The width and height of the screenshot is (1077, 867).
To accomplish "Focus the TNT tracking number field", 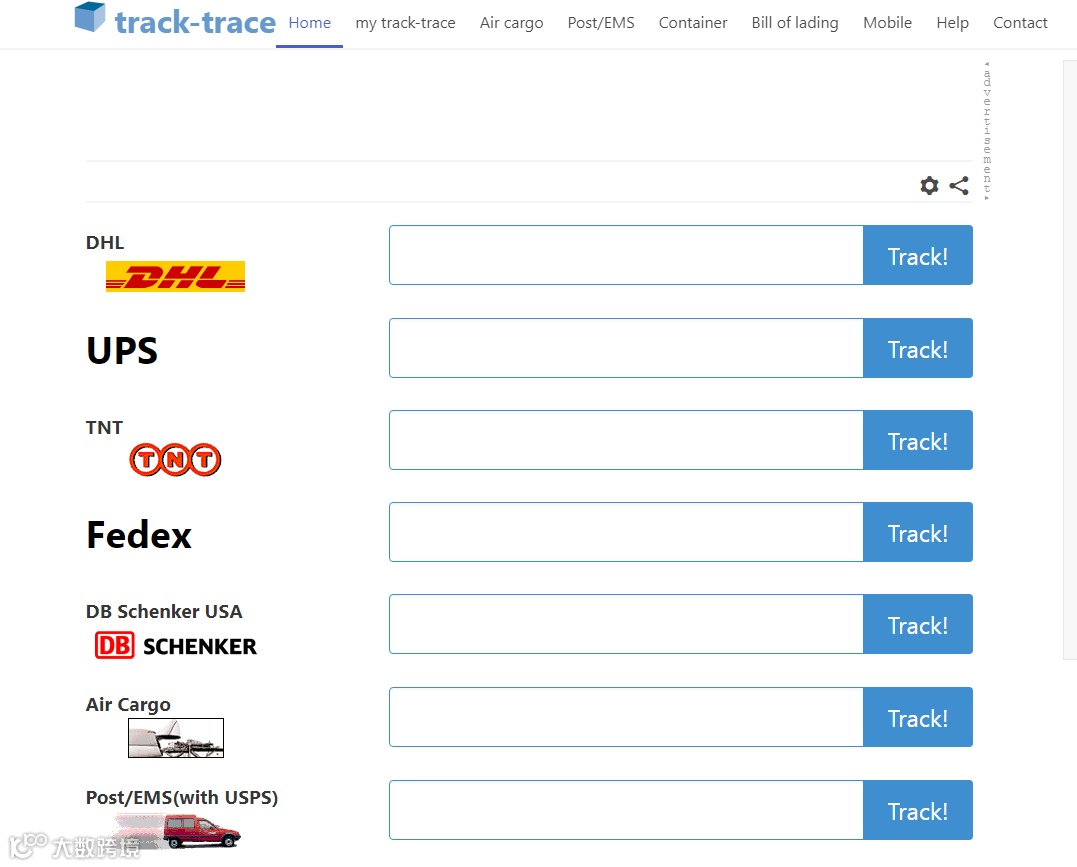I will click(626, 440).
